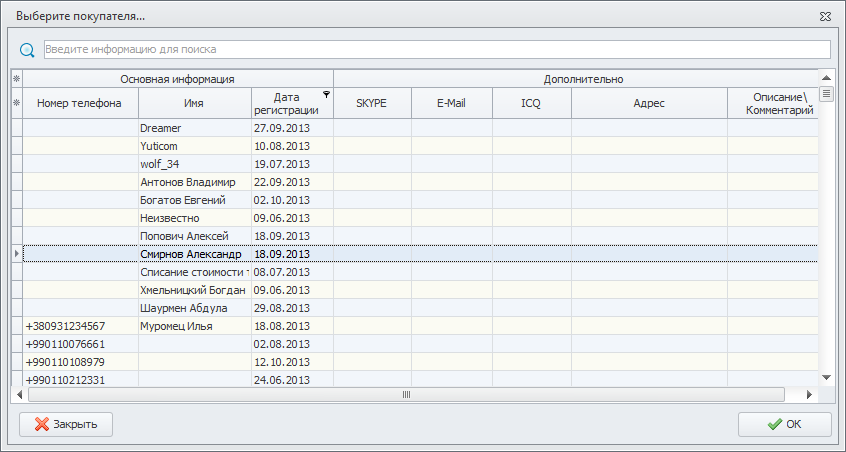Sort by the Имя column header
Viewport: 846px width, 452px height.
tap(194, 103)
